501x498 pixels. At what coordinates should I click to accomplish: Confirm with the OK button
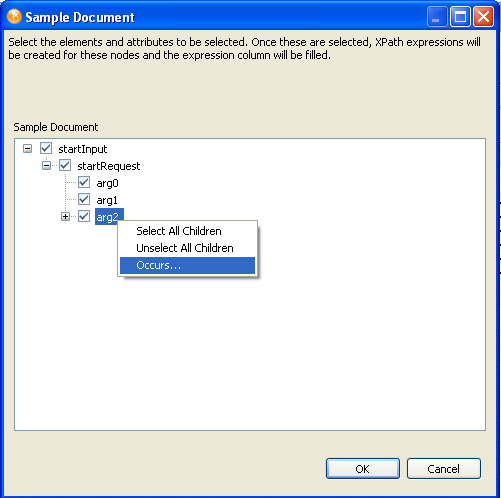pyautogui.click(x=363, y=469)
